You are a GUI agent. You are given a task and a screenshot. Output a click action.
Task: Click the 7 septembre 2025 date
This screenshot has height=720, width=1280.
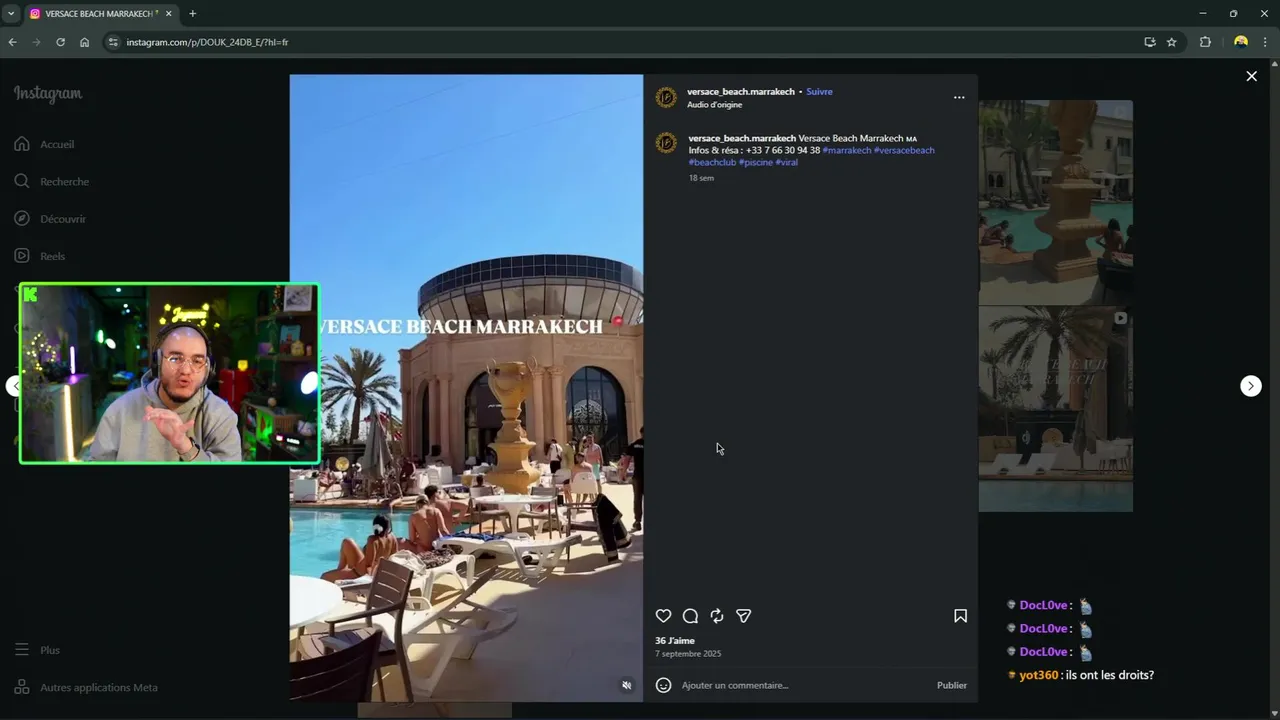pos(688,654)
